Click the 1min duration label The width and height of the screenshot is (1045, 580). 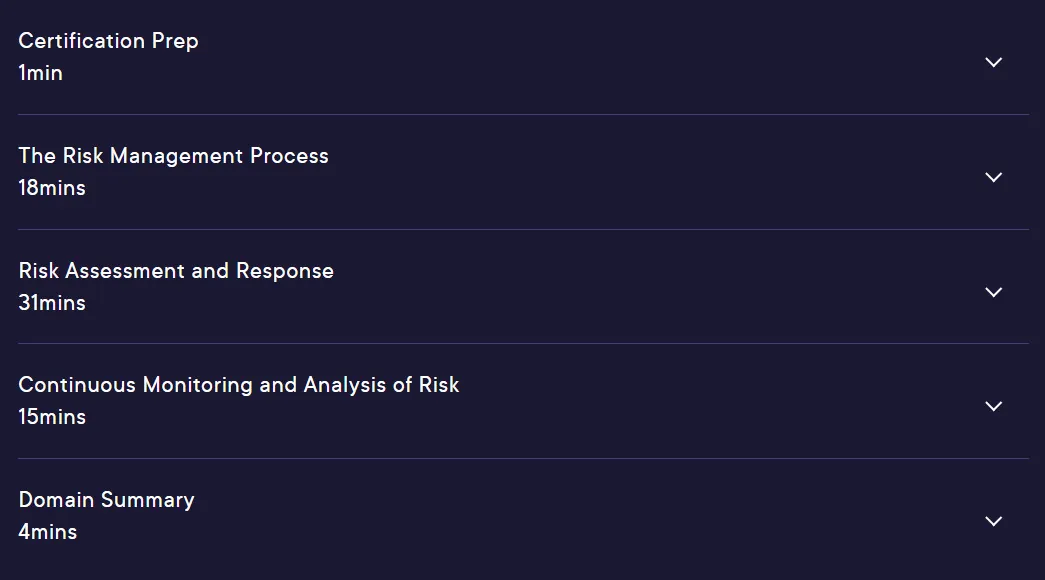tap(40, 73)
